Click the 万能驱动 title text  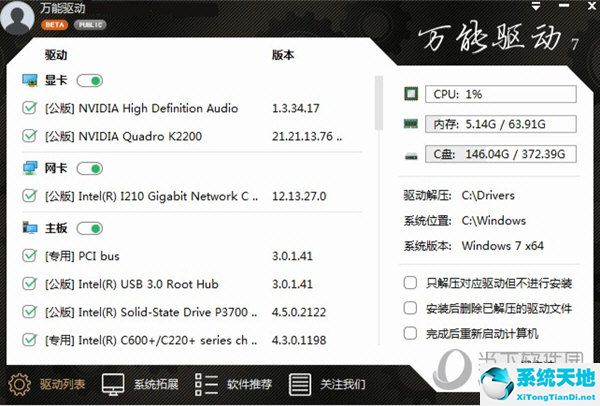[x=63, y=8]
